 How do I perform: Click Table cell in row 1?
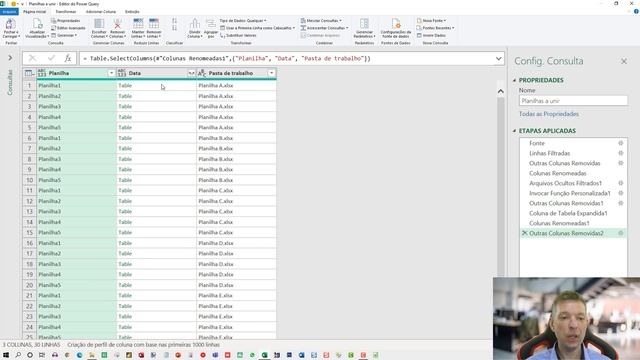pos(156,85)
